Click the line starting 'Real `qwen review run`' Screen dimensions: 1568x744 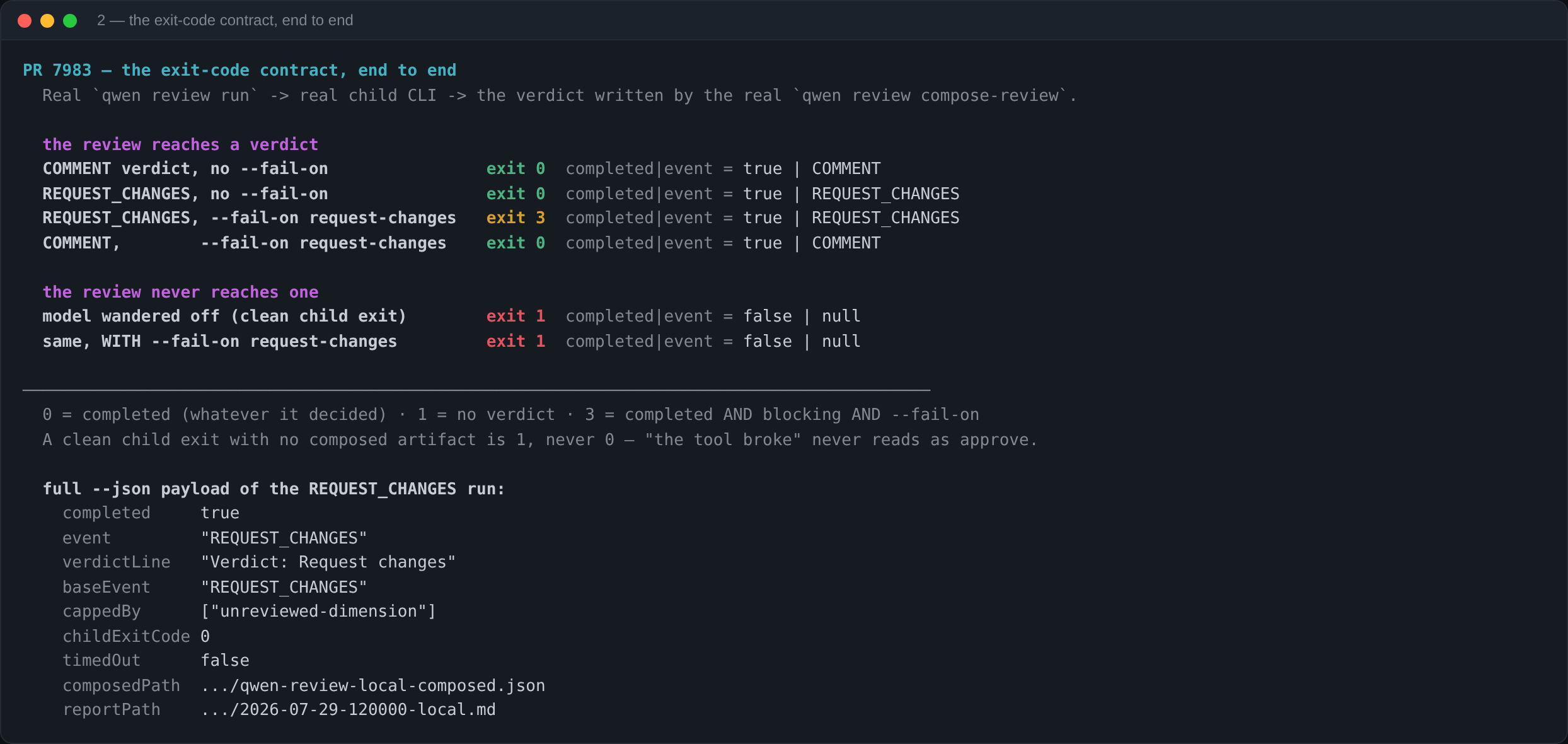[x=560, y=95]
